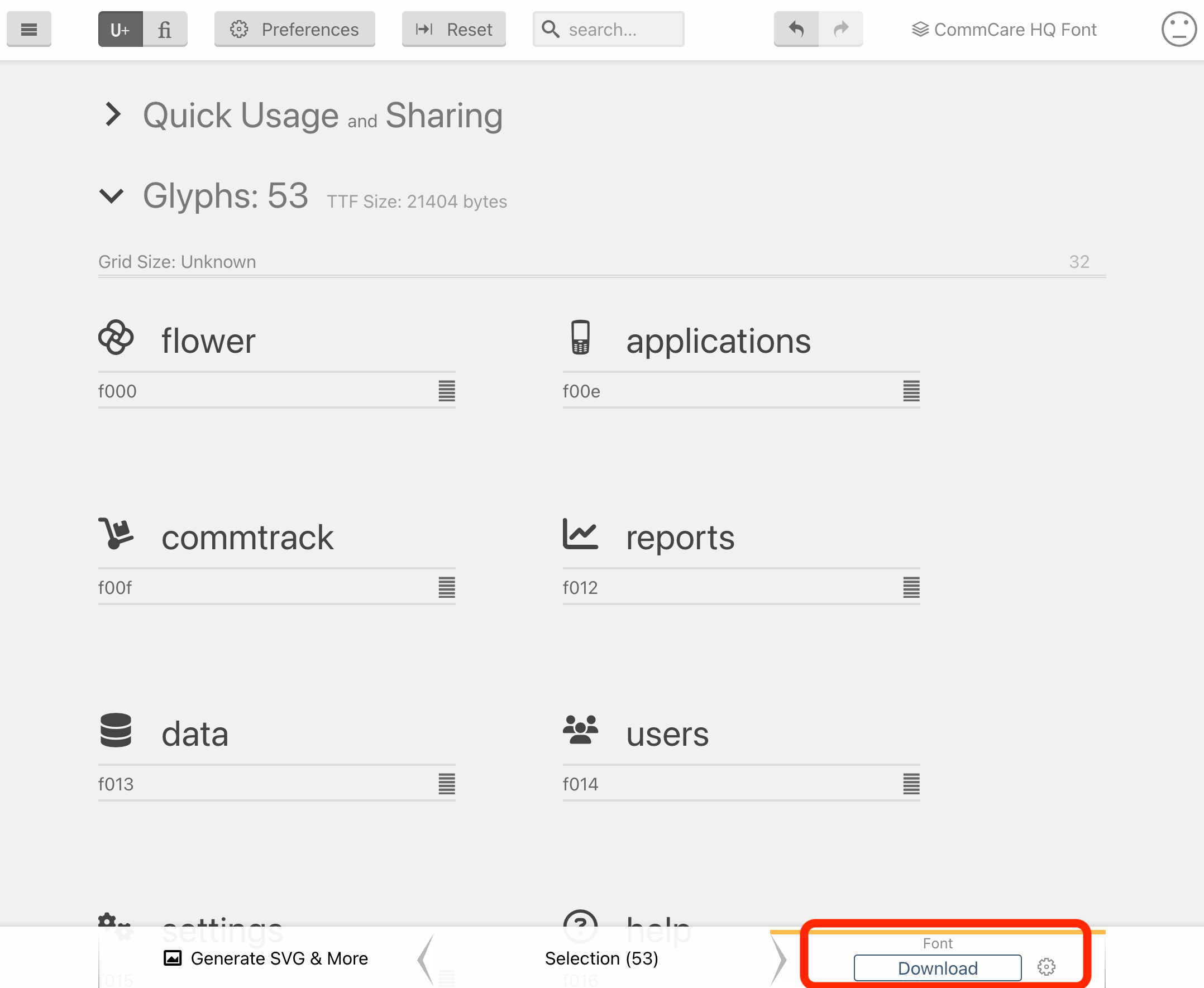Open code options for applications glyph

pos(911,391)
